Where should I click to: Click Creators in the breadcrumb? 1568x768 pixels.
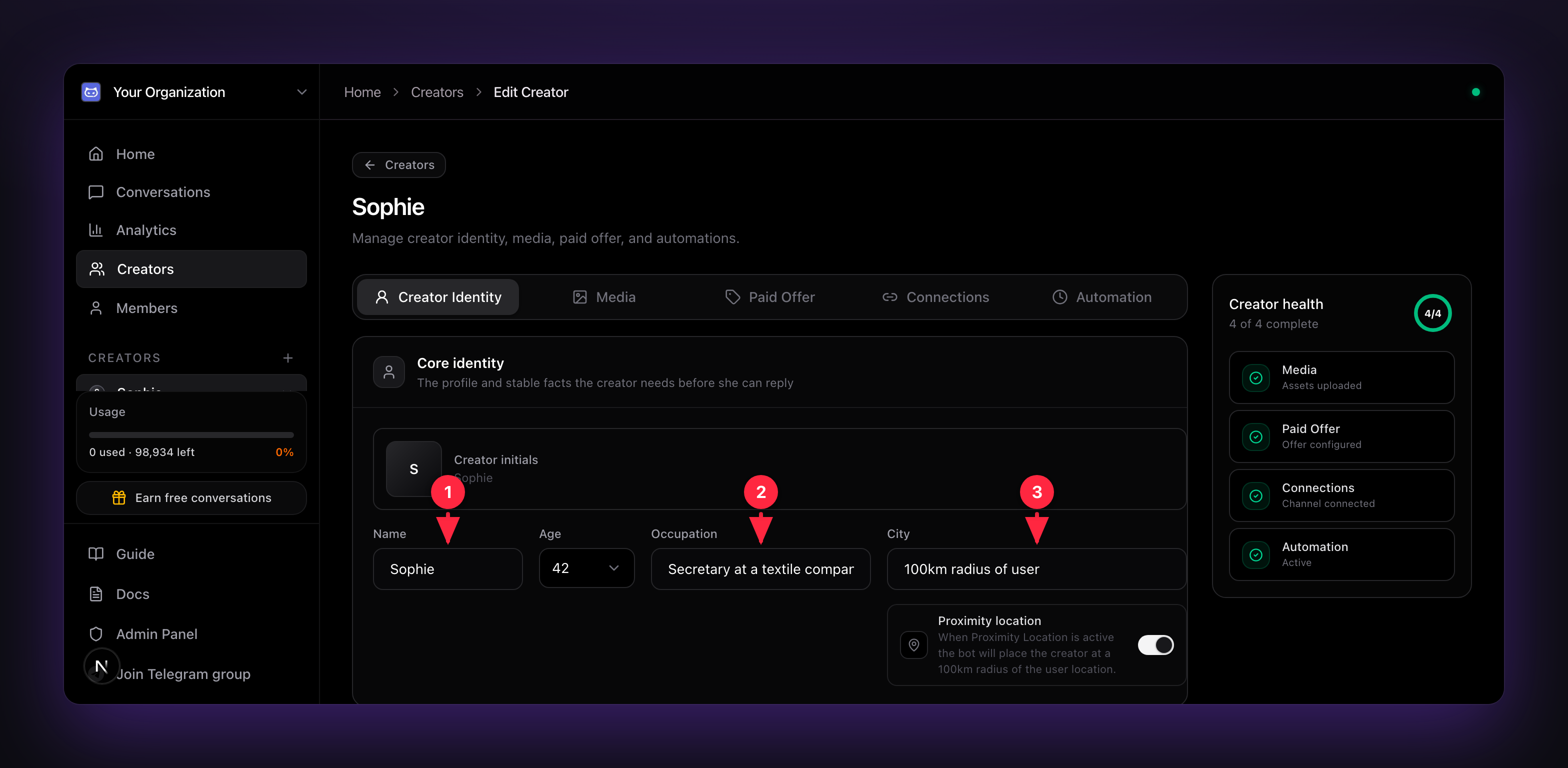(437, 92)
